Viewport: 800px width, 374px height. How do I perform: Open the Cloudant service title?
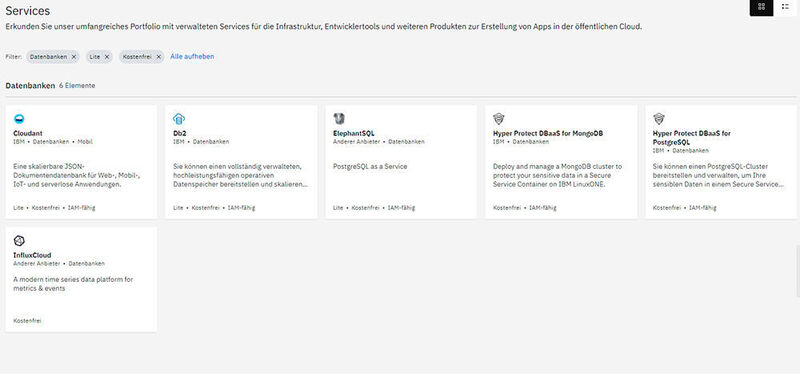pos(28,133)
